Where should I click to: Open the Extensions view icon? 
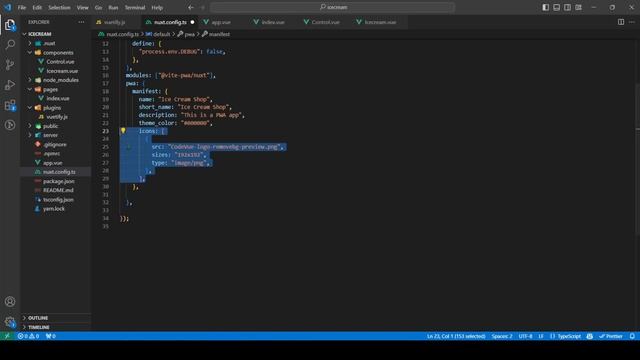pyautogui.click(x=10, y=105)
